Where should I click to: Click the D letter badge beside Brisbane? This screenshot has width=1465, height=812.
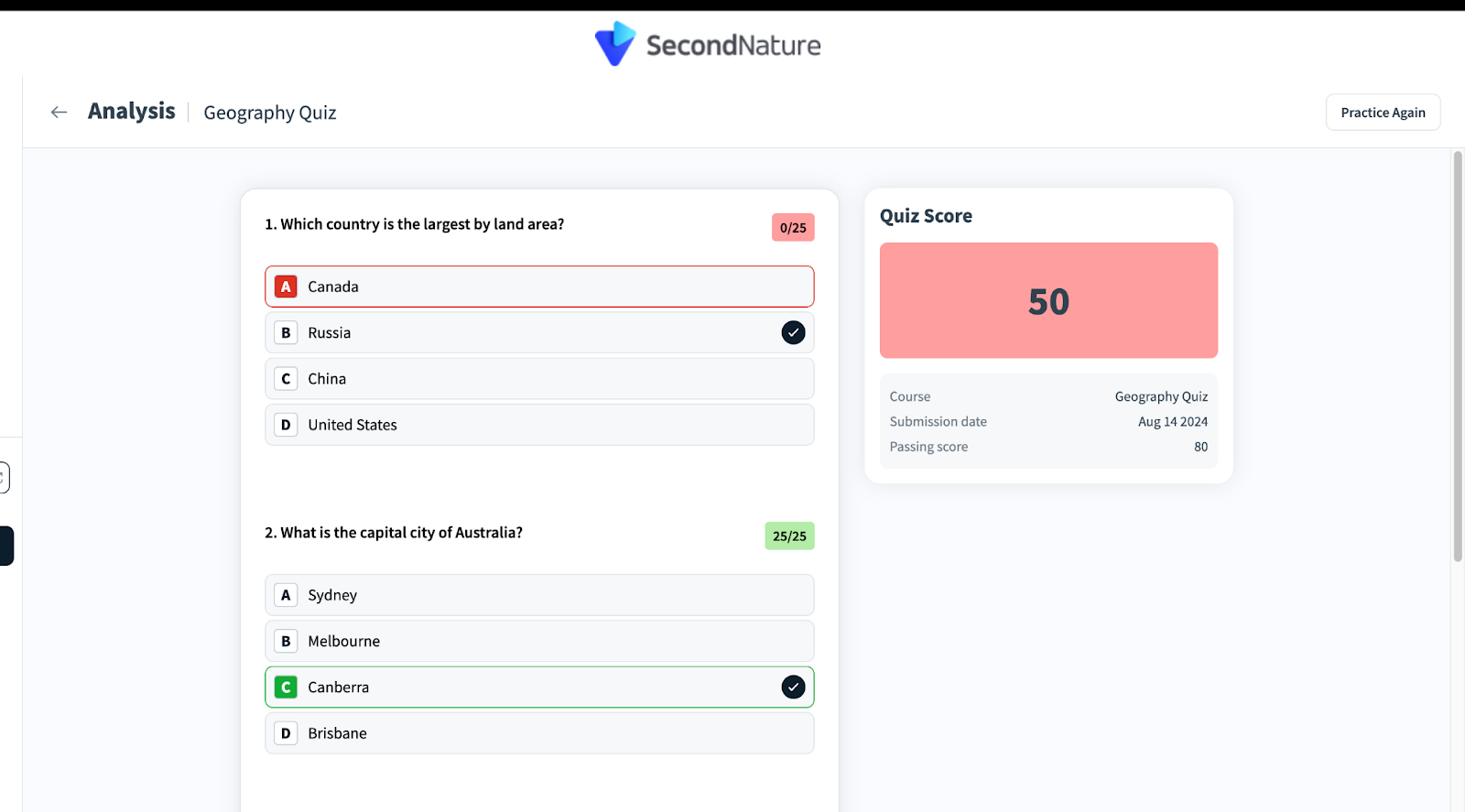tap(286, 733)
